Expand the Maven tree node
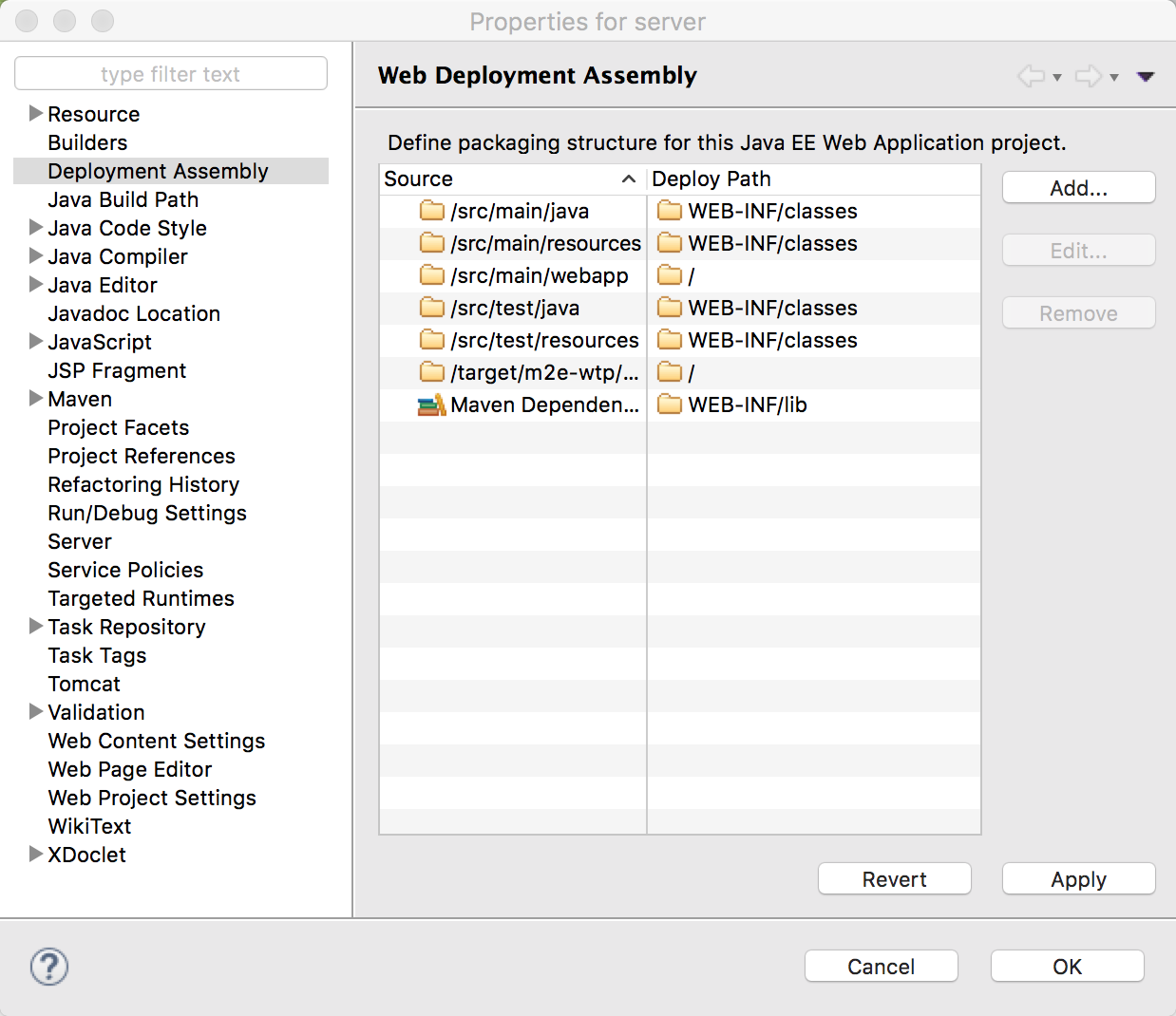1176x1016 pixels. pos(36,398)
